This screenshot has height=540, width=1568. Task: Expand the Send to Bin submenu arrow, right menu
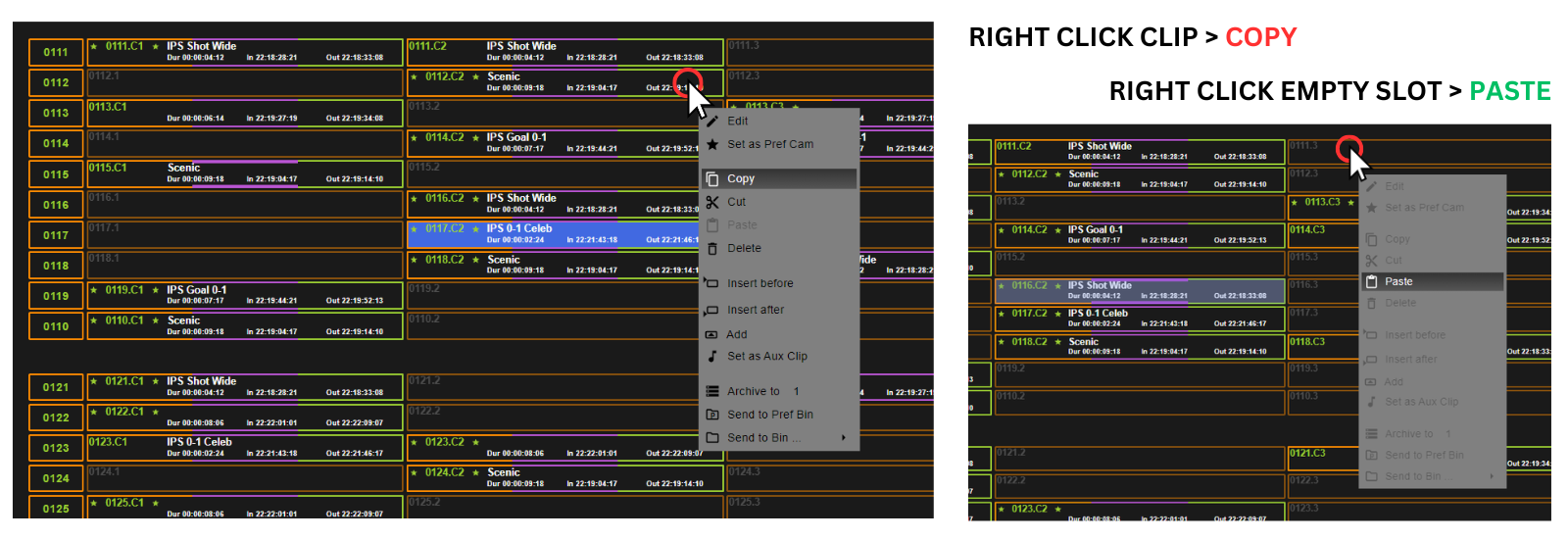tap(1492, 476)
